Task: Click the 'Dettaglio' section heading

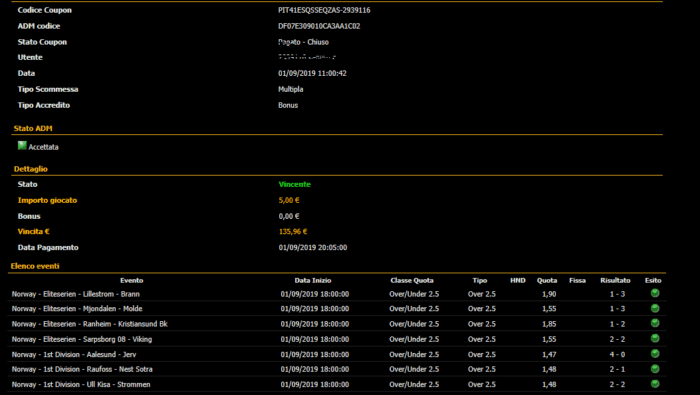Action: pyautogui.click(x=30, y=169)
